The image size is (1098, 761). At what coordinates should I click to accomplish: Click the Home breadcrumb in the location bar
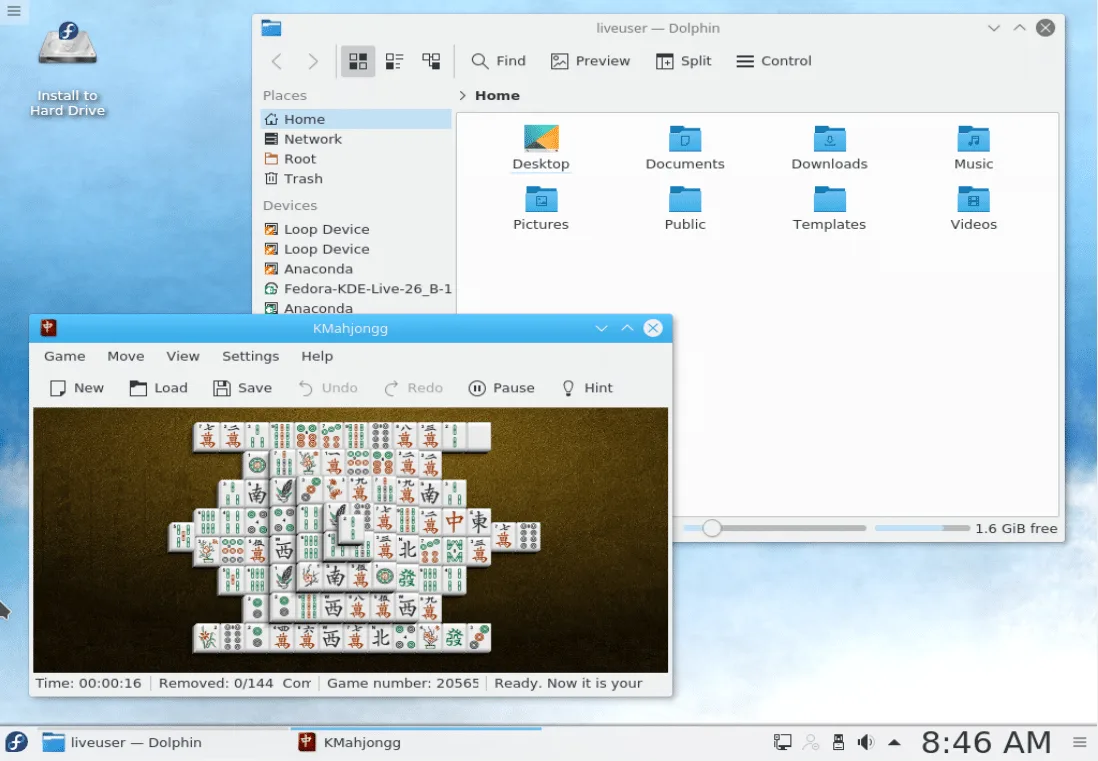[497, 95]
